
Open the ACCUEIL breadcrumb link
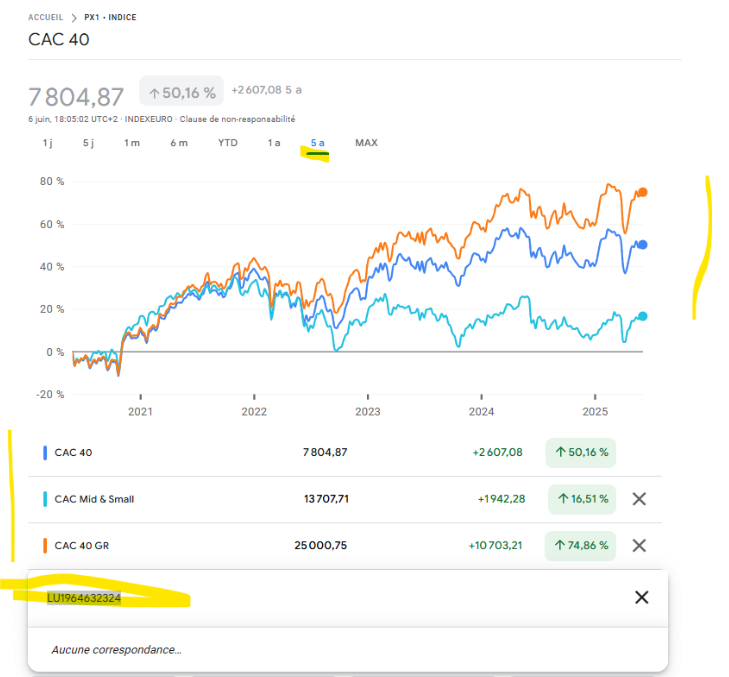click(x=46, y=18)
